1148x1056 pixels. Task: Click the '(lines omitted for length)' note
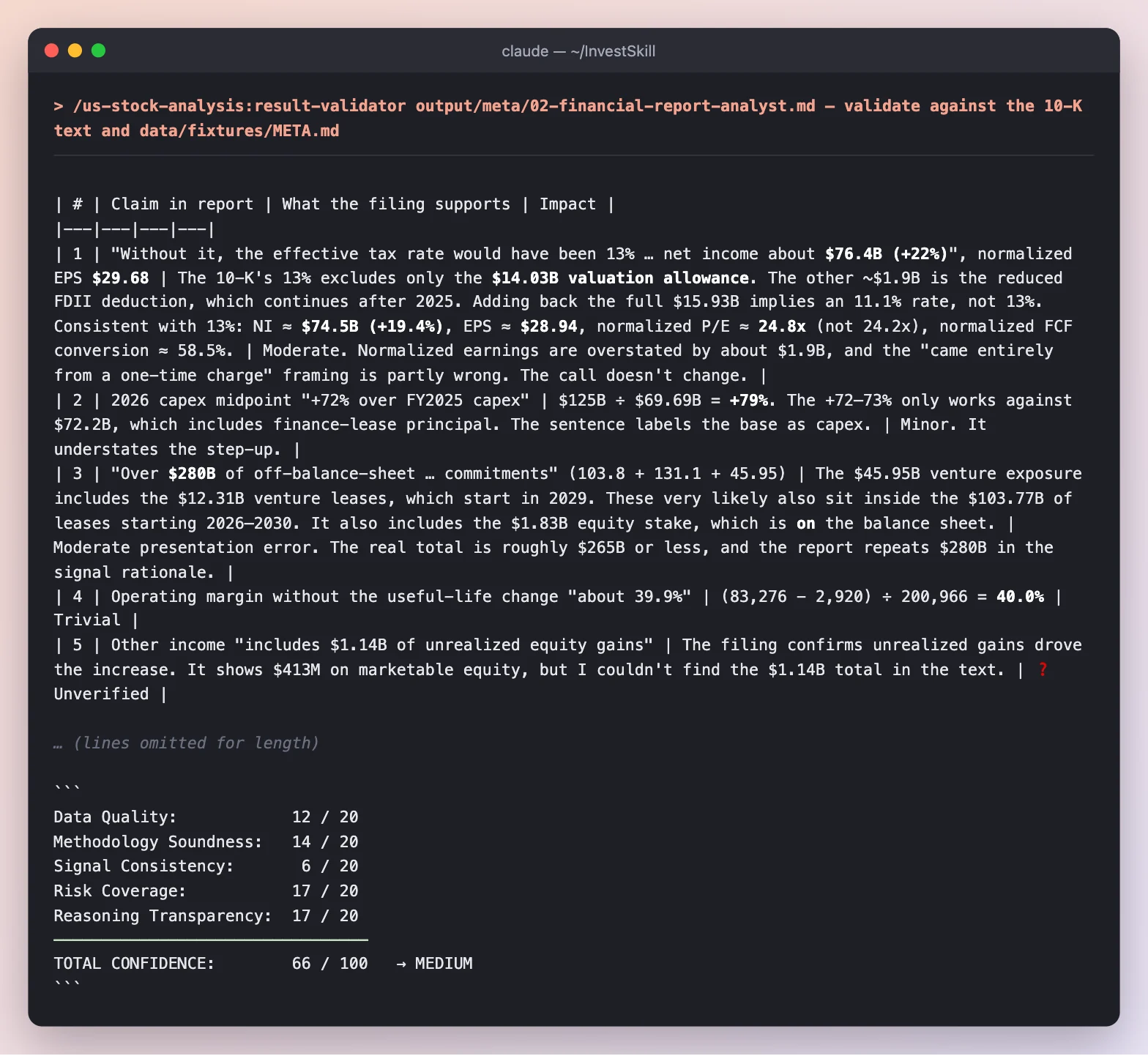pyautogui.click(x=196, y=743)
